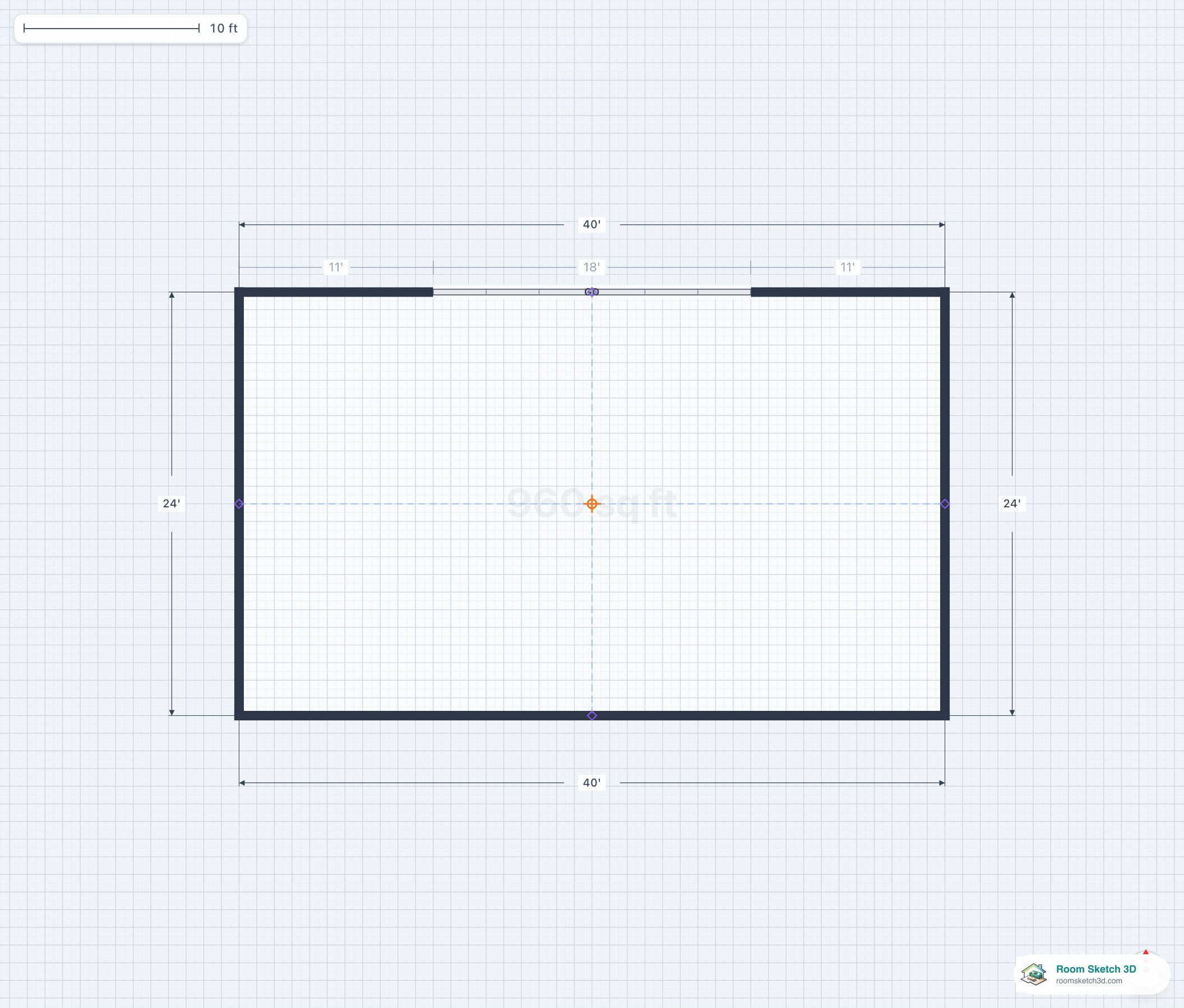The image size is (1184, 1008).
Task: Select the purple diamond handle on the right wall
Action: [x=945, y=503]
